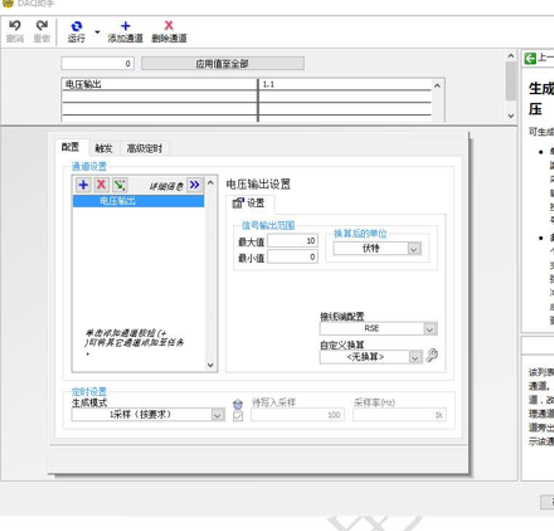This screenshot has height=531, width=554.
Task: Open the dropdown arrow next to 运行
Action: [x=97, y=32]
